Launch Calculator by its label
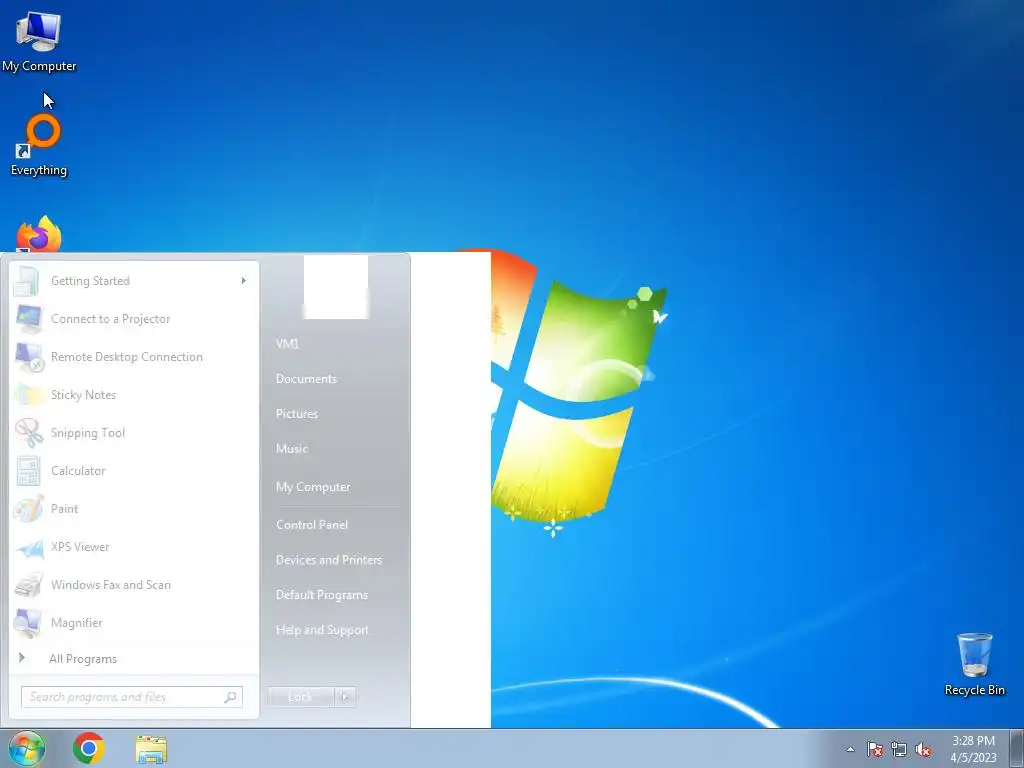 (78, 471)
